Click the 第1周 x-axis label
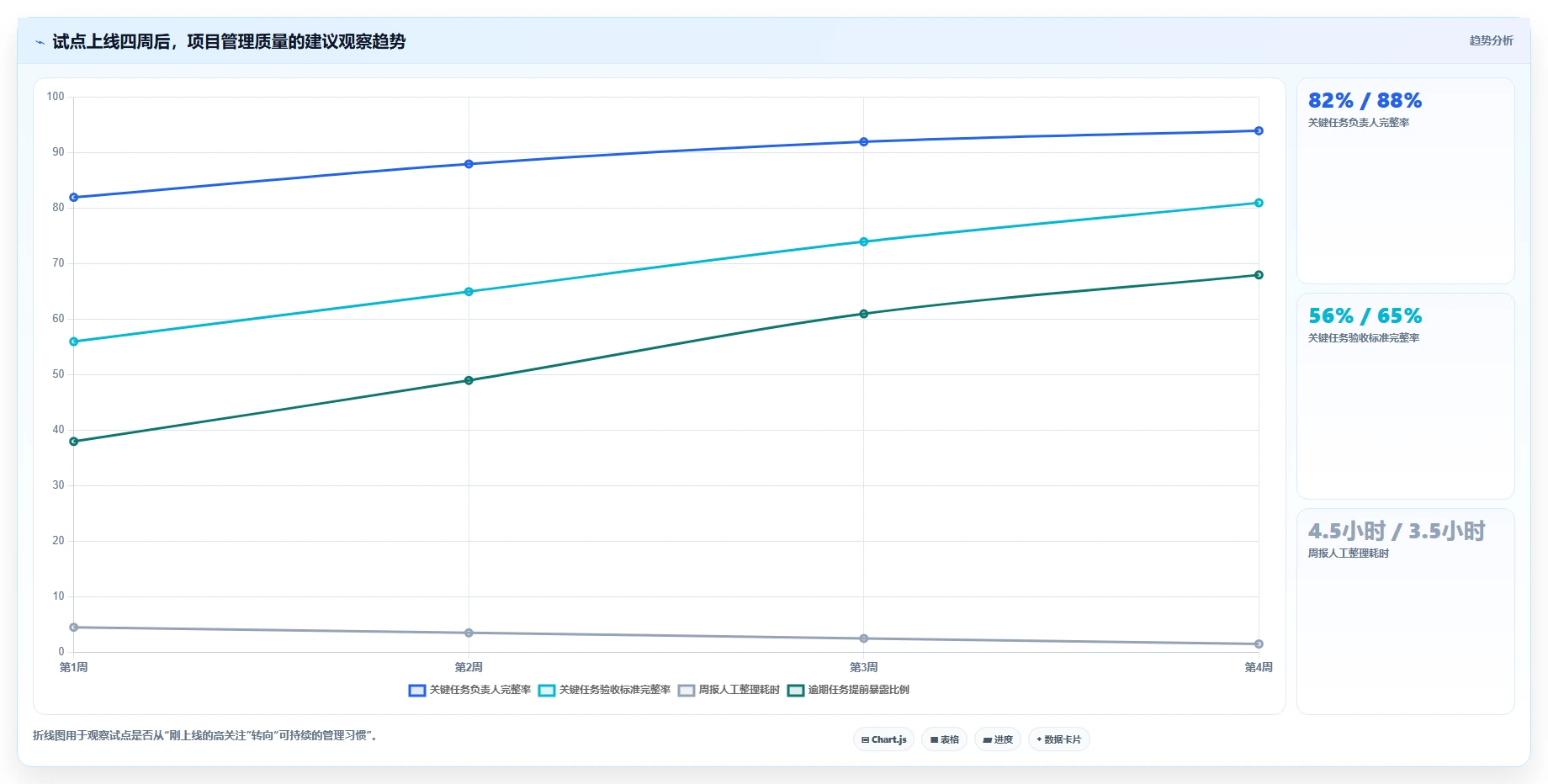1548x784 pixels. (x=74, y=667)
